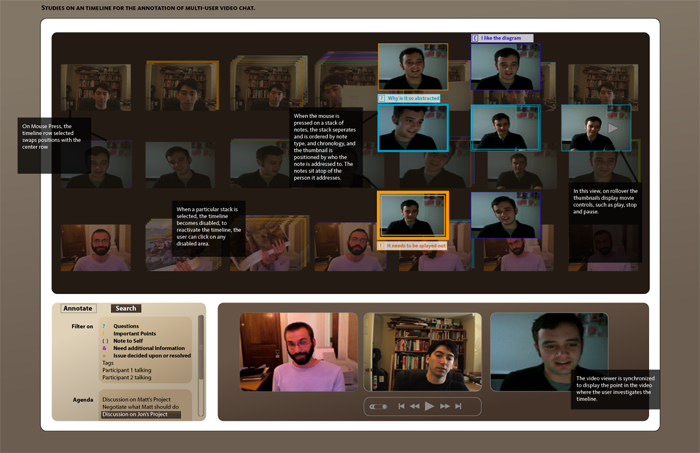Open the 'I like the diagram' note

505,38
